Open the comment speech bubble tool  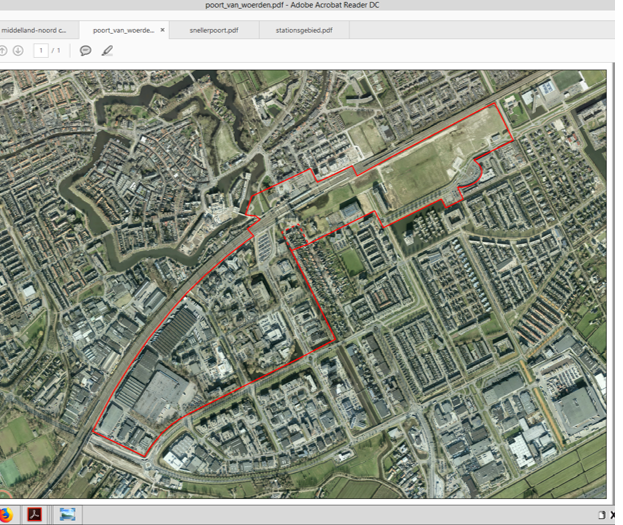click(85, 50)
